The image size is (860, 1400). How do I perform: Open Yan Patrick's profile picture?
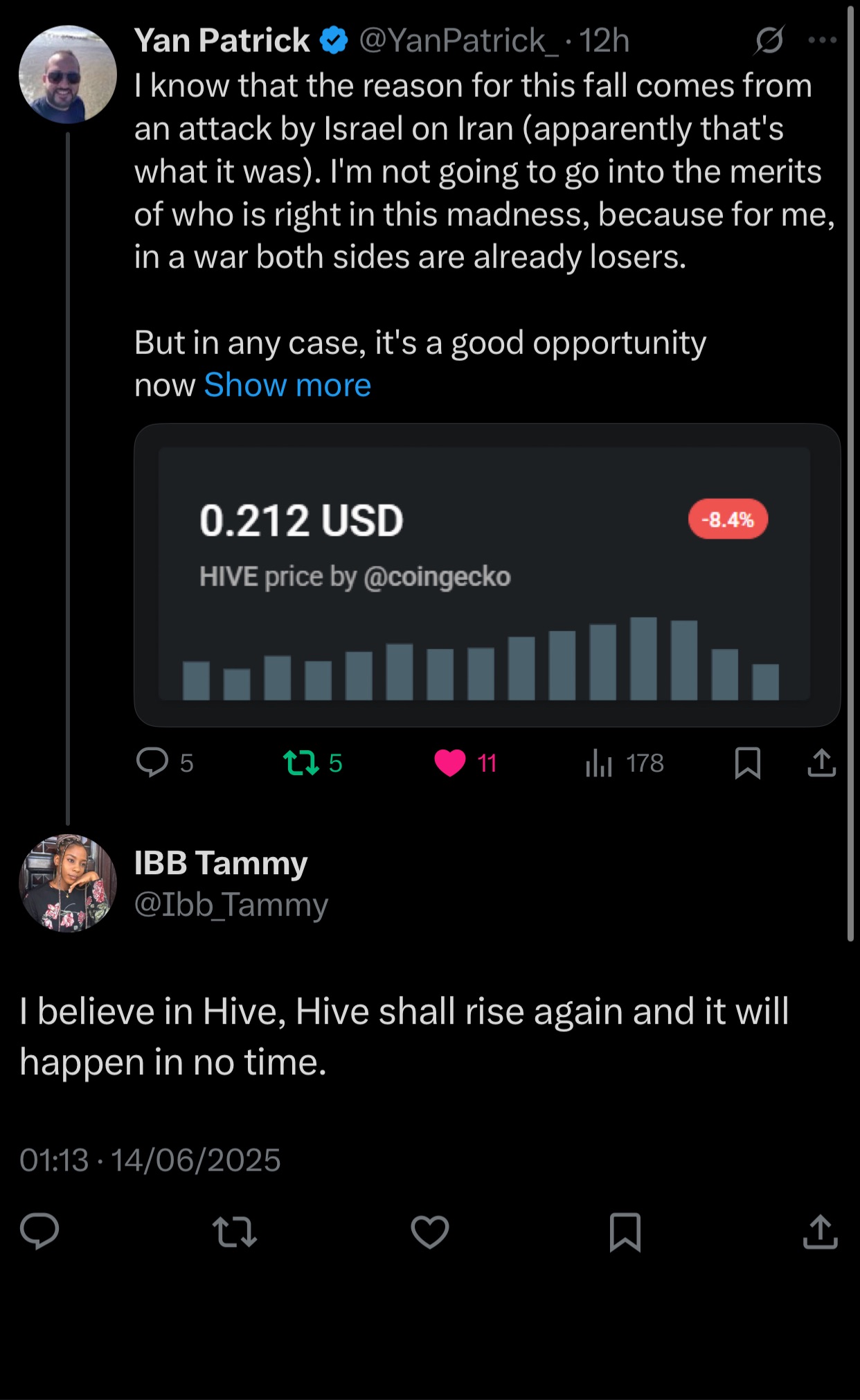point(67,75)
